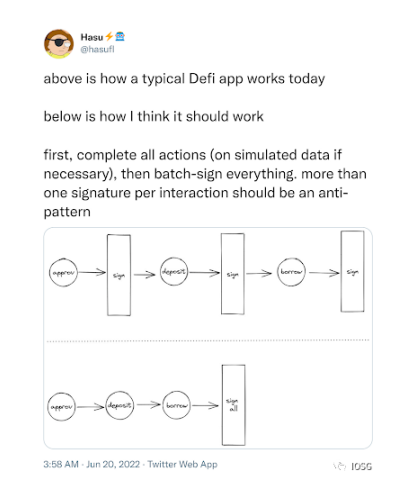416x492 pixels.
Task: Click the bottom-row approv circle
Action: [x=62, y=407]
